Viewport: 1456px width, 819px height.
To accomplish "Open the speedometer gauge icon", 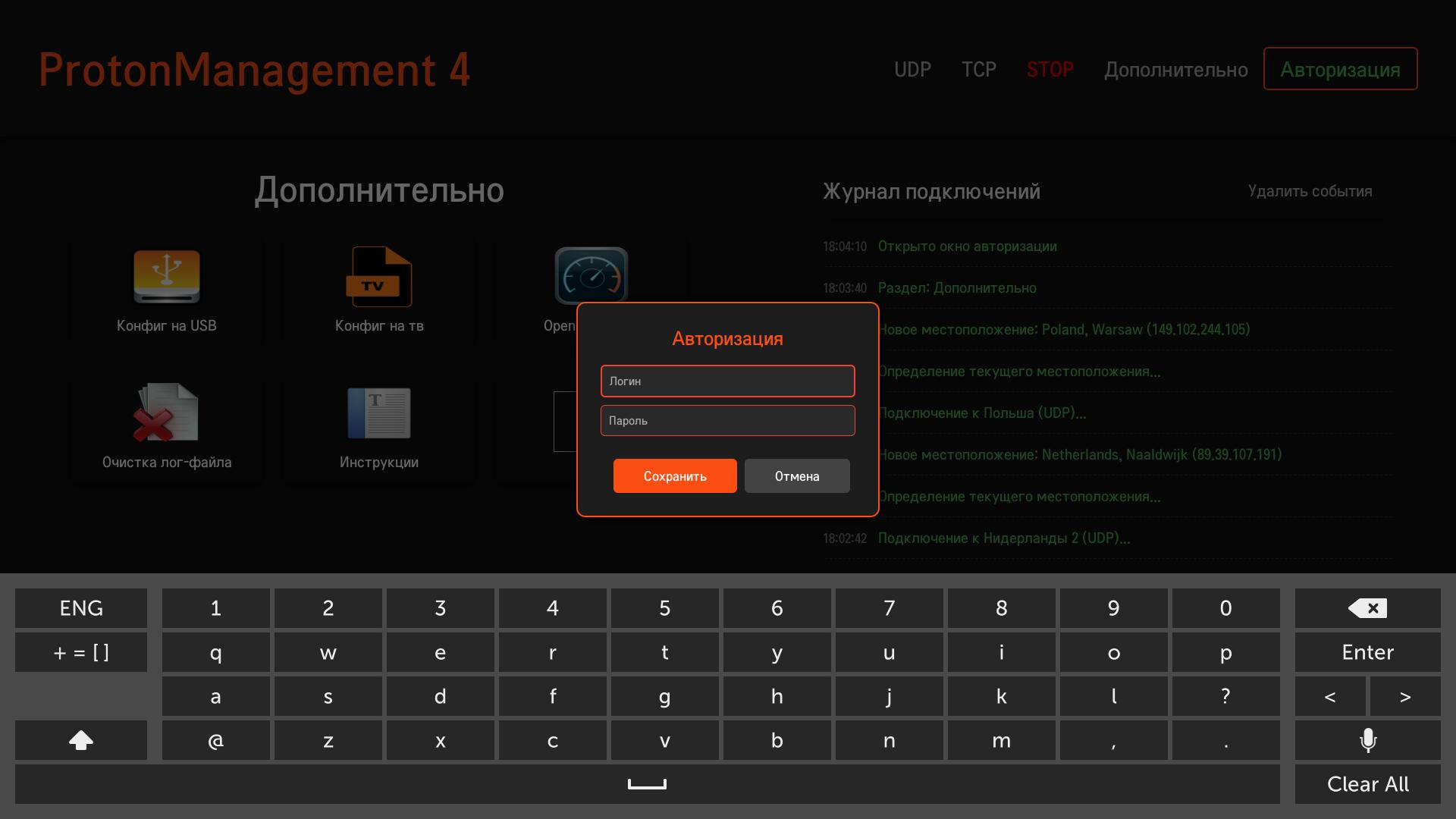I will coord(591,275).
